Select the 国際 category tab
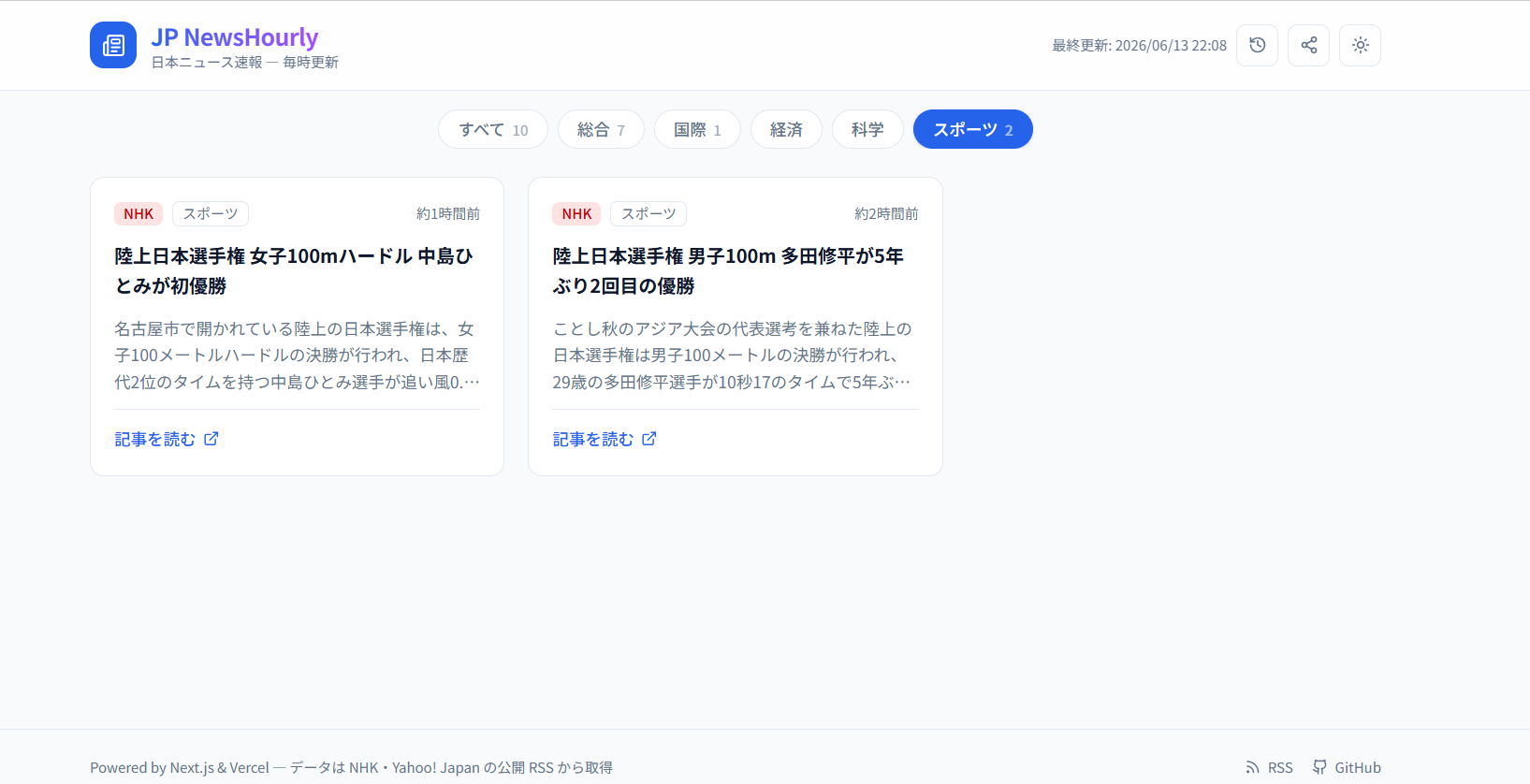Image resolution: width=1530 pixels, height=784 pixels. point(697,129)
